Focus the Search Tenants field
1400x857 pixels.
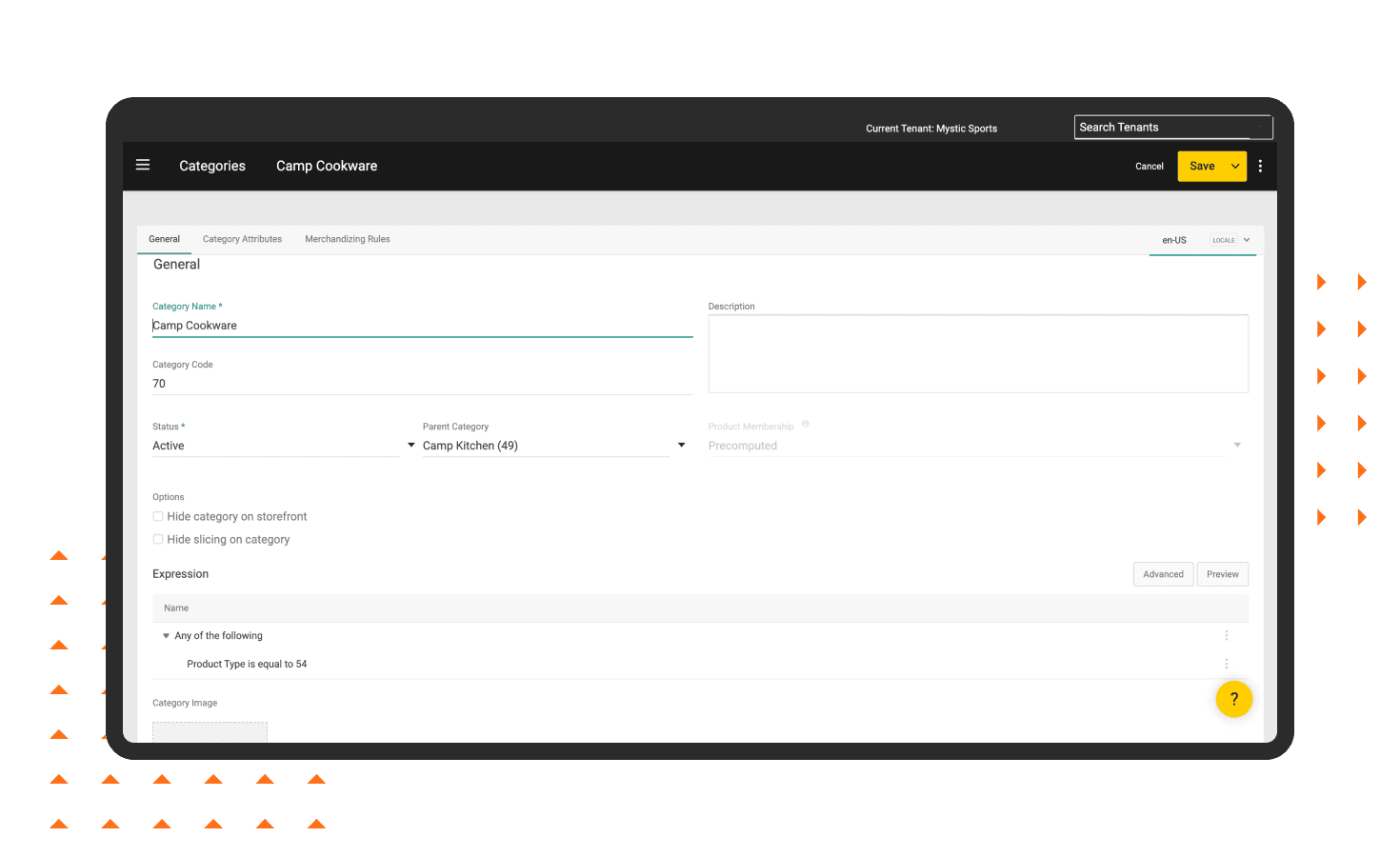pos(1173,127)
